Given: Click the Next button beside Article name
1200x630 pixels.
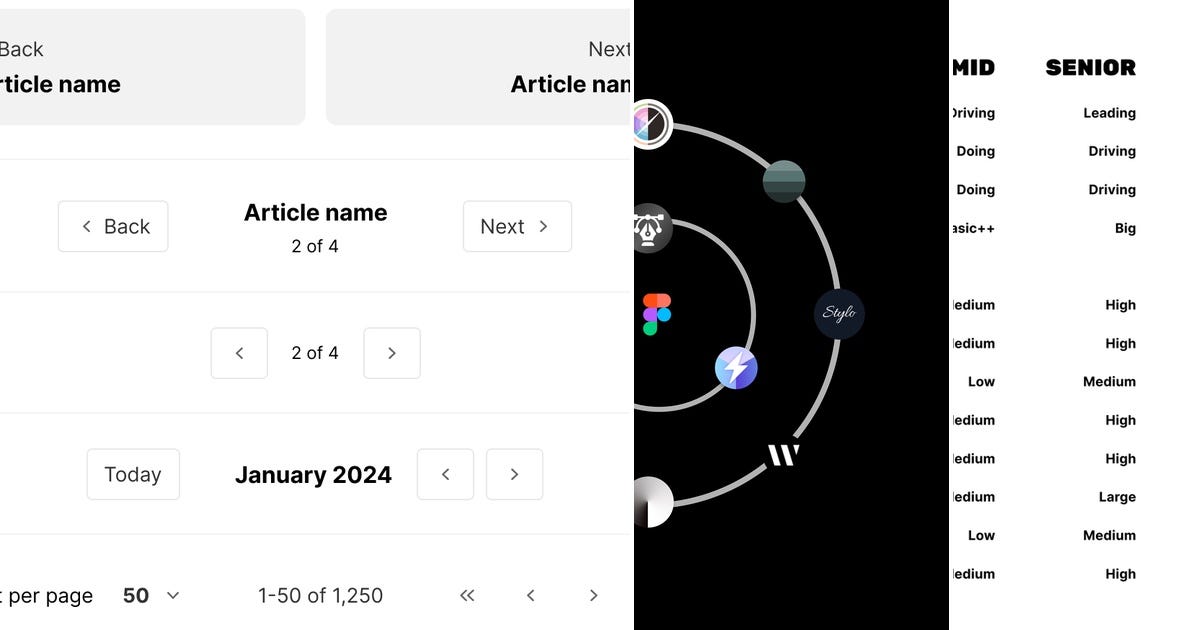Looking at the screenshot, I should click(517, 226).
